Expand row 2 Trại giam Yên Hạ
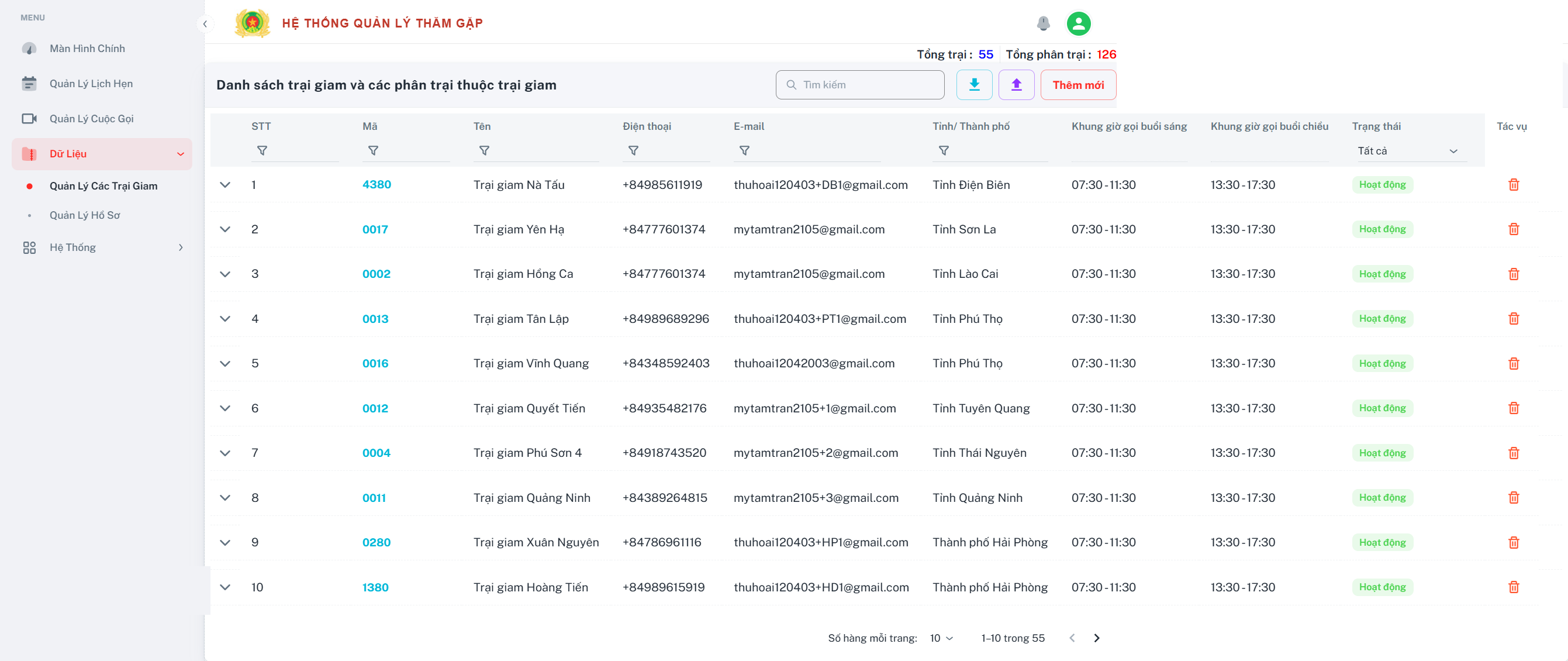This screenshot has width=1568, height=661. pyautogui.click(x=225, y=229)
